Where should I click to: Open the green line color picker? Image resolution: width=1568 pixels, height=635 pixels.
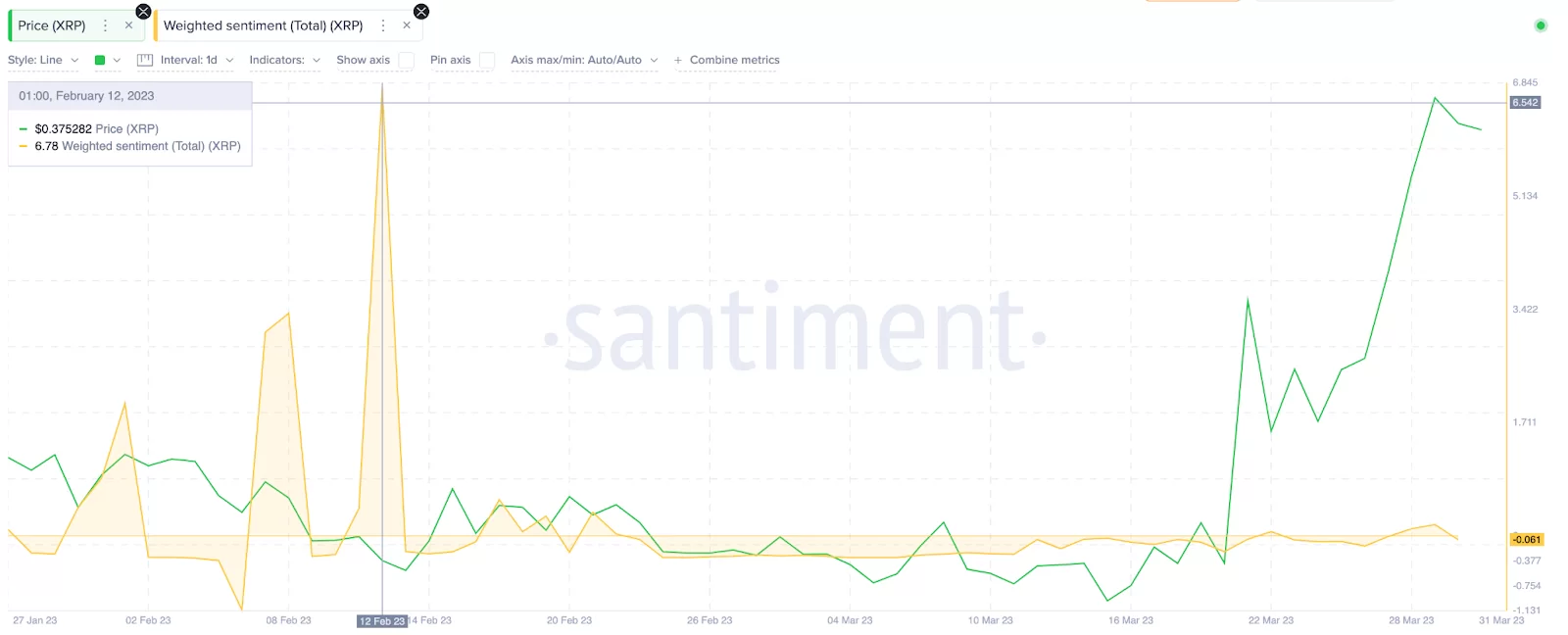[x=107, y=60]
